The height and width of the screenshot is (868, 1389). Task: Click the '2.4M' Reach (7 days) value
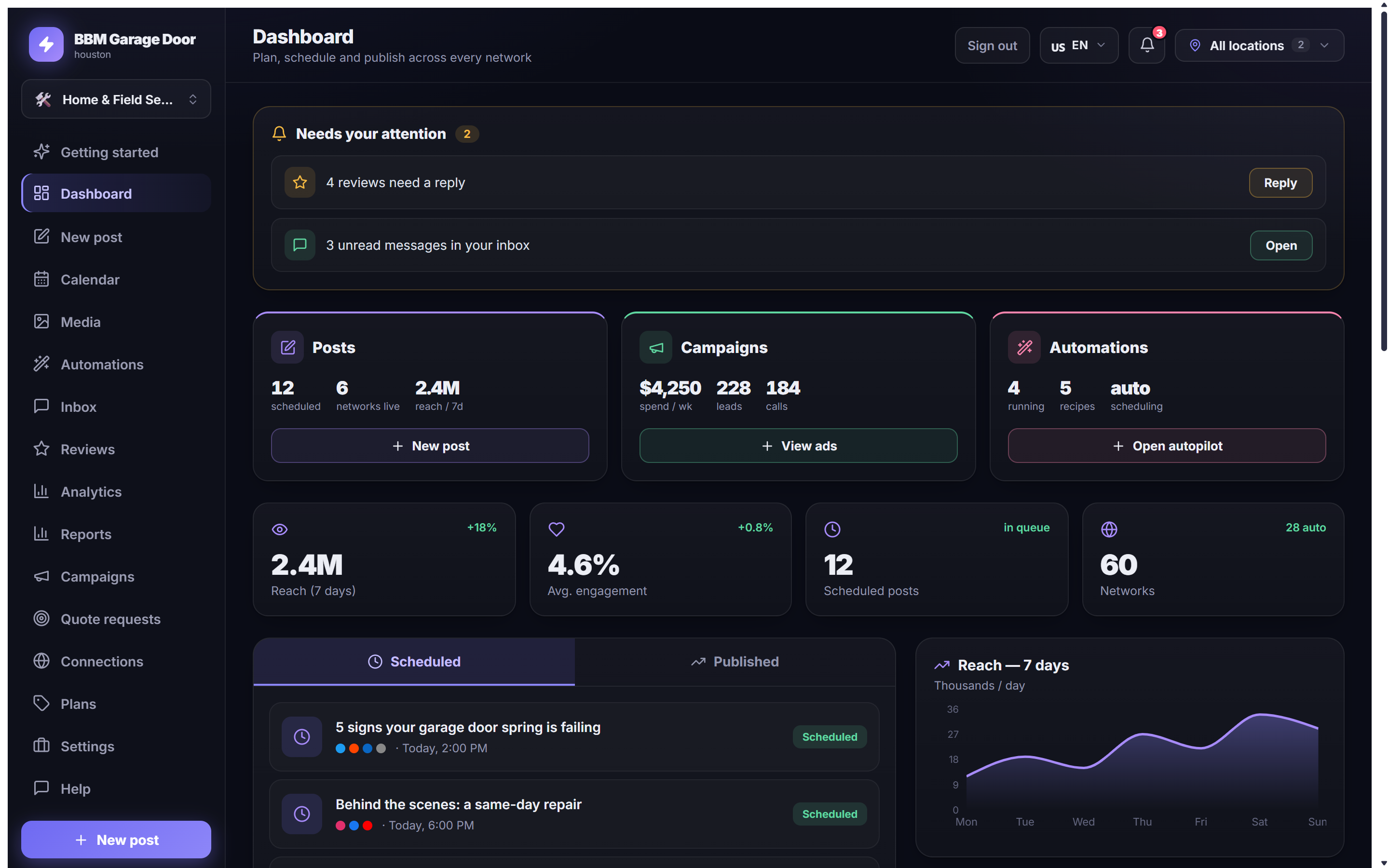click(307, 564)
